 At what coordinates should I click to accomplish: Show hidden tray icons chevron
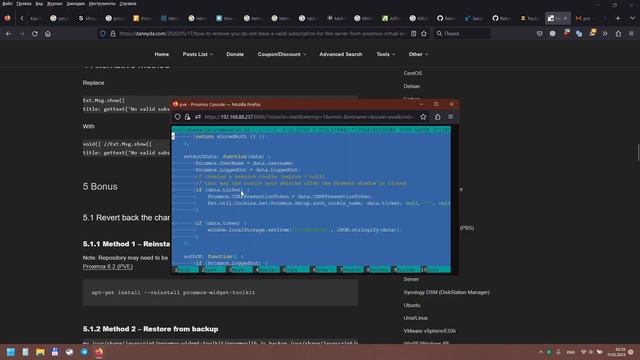pyautogui.click(x=541, y=352)
